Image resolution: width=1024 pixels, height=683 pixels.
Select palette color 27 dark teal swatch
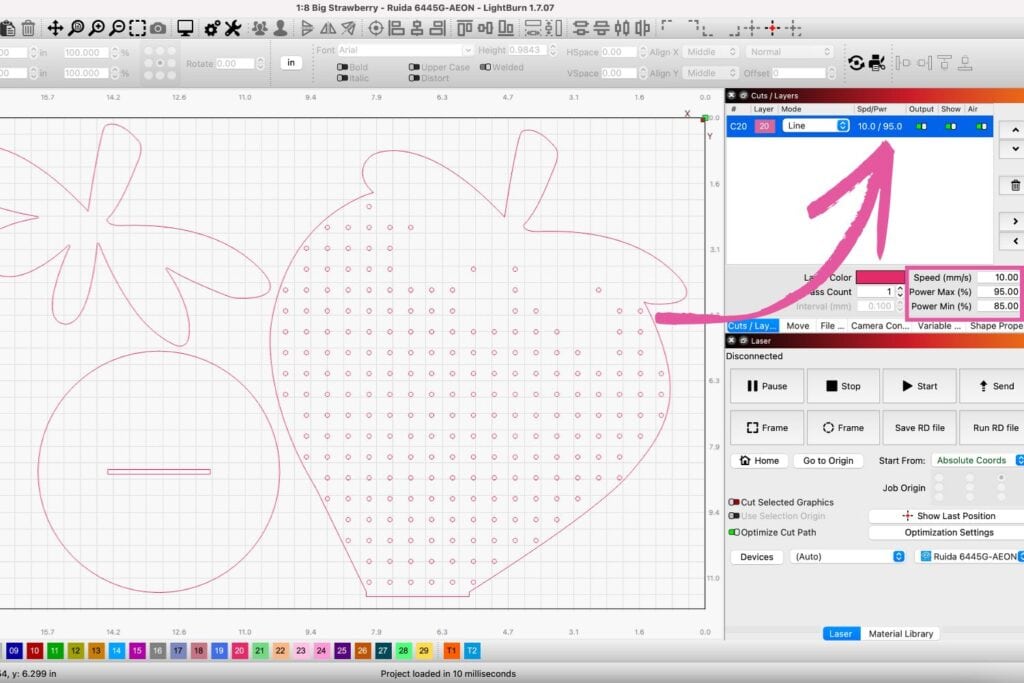(383, 650)
